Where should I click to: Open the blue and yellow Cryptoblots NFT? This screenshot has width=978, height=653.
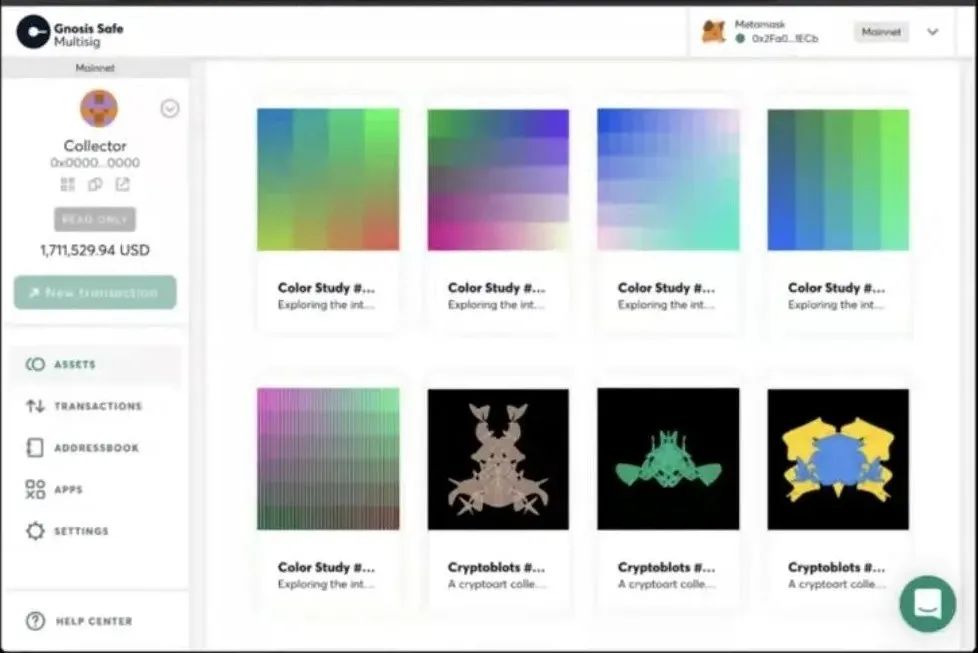pyautogui.click(x=838, y=459)
